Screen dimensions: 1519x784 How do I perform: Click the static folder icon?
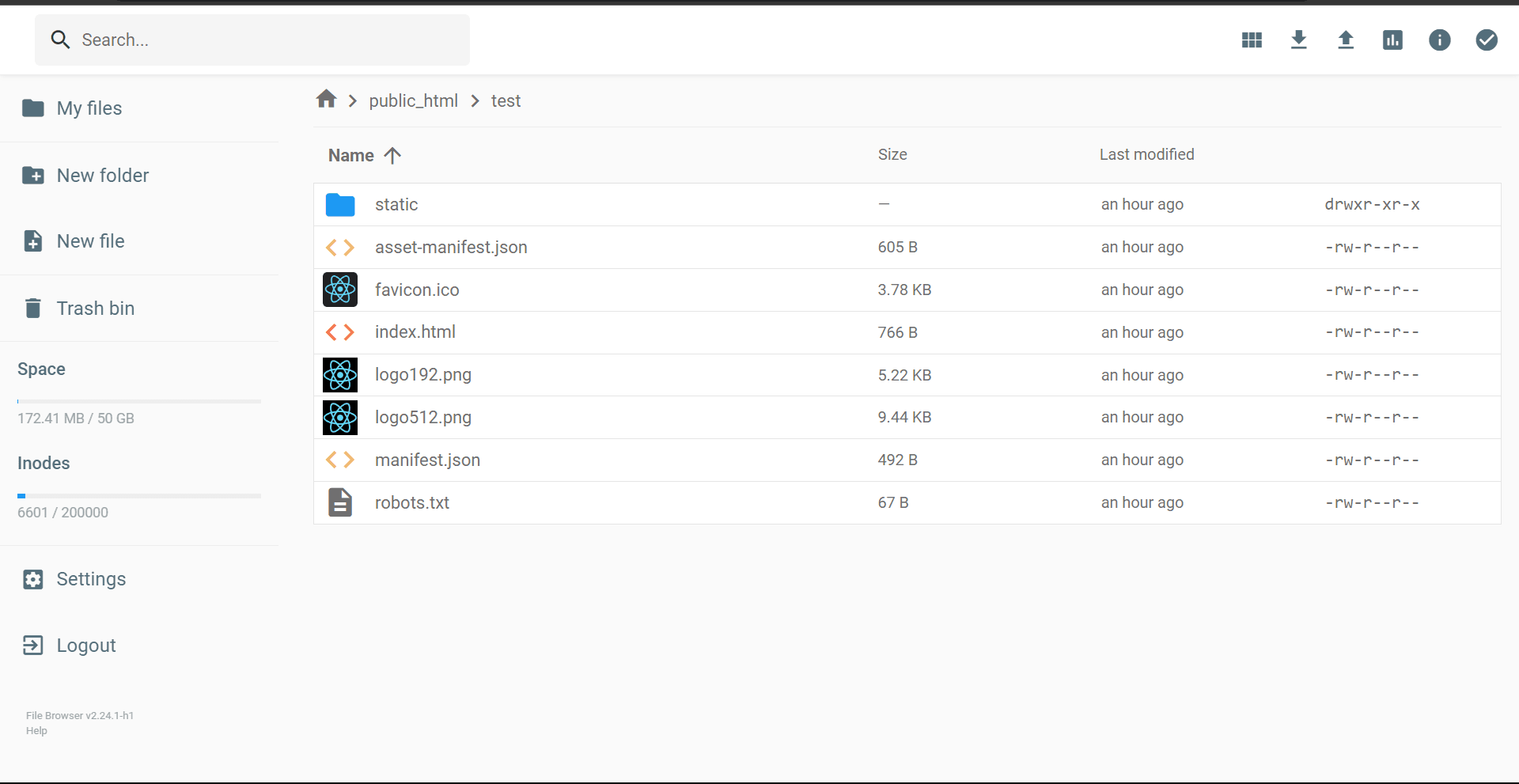point(340,204)
